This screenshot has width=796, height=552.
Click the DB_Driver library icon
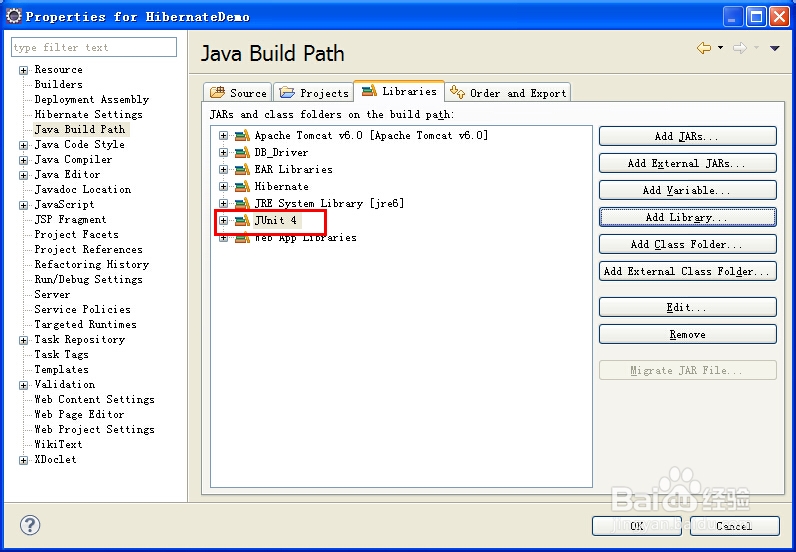[x=242, y=152]
